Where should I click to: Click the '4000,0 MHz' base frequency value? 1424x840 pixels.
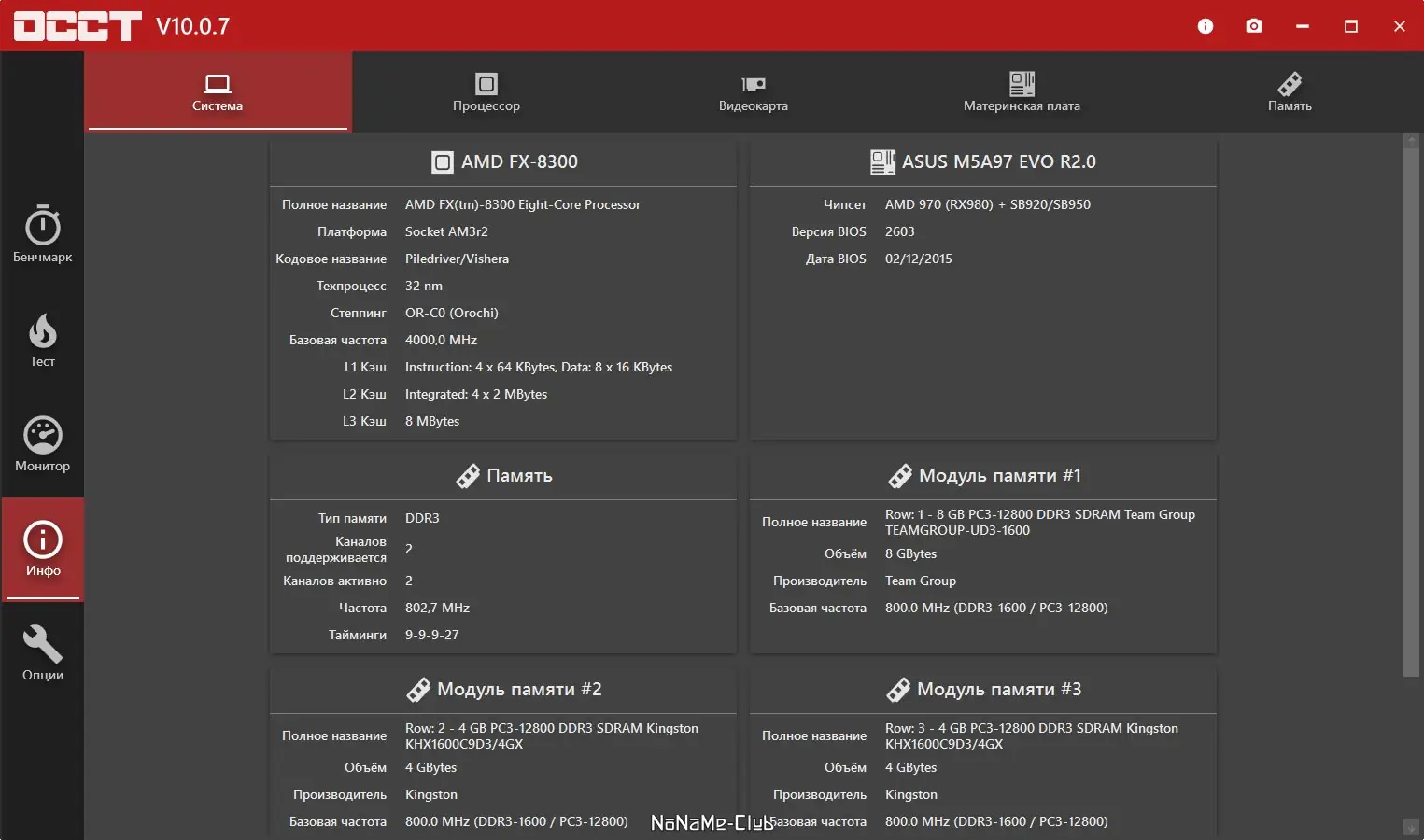(x=441, y=341)
